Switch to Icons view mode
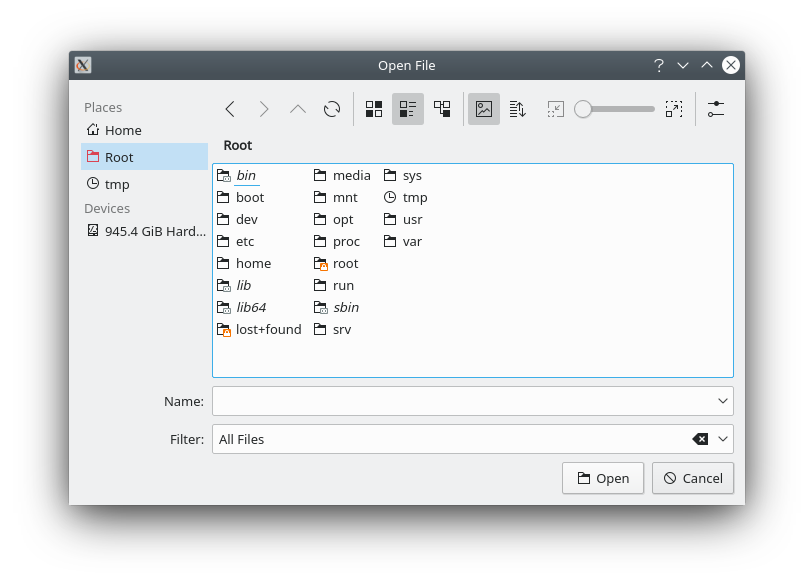 click(374, 109)
